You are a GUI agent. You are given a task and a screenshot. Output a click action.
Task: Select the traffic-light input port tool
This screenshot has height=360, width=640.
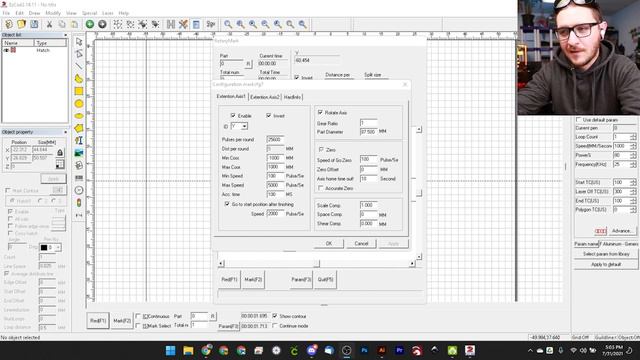[x=79, y=203]
